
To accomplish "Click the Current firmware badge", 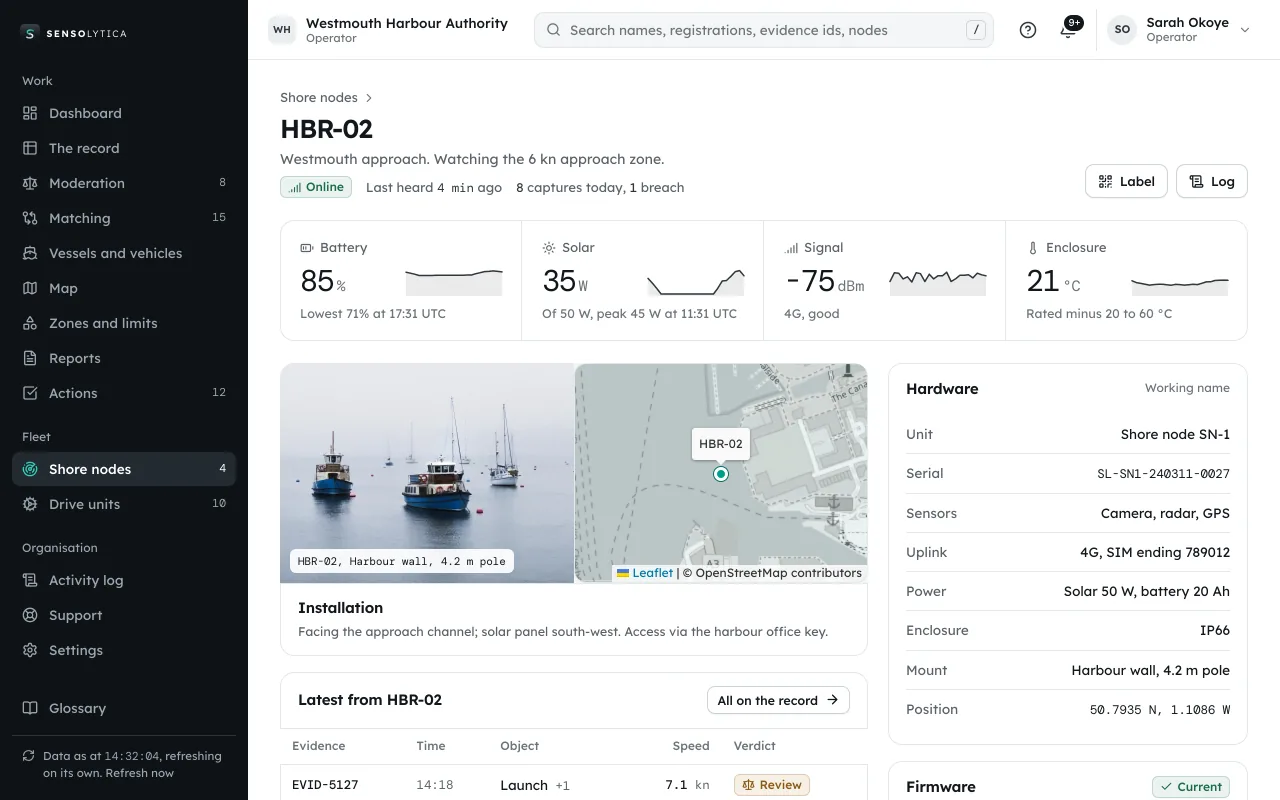I will pos(1191,787).
